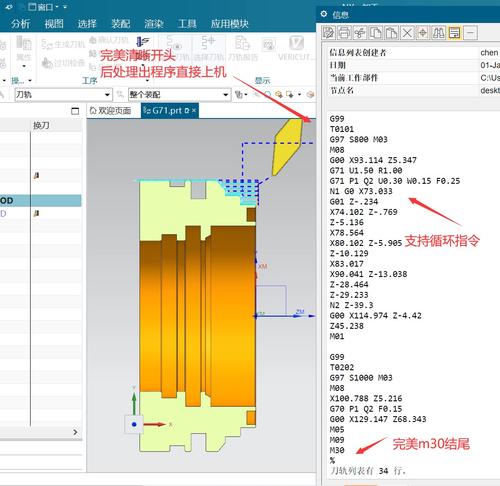
Task: Click the 刀轨列表有 34 行 summary line
Action: click(368, 471)
